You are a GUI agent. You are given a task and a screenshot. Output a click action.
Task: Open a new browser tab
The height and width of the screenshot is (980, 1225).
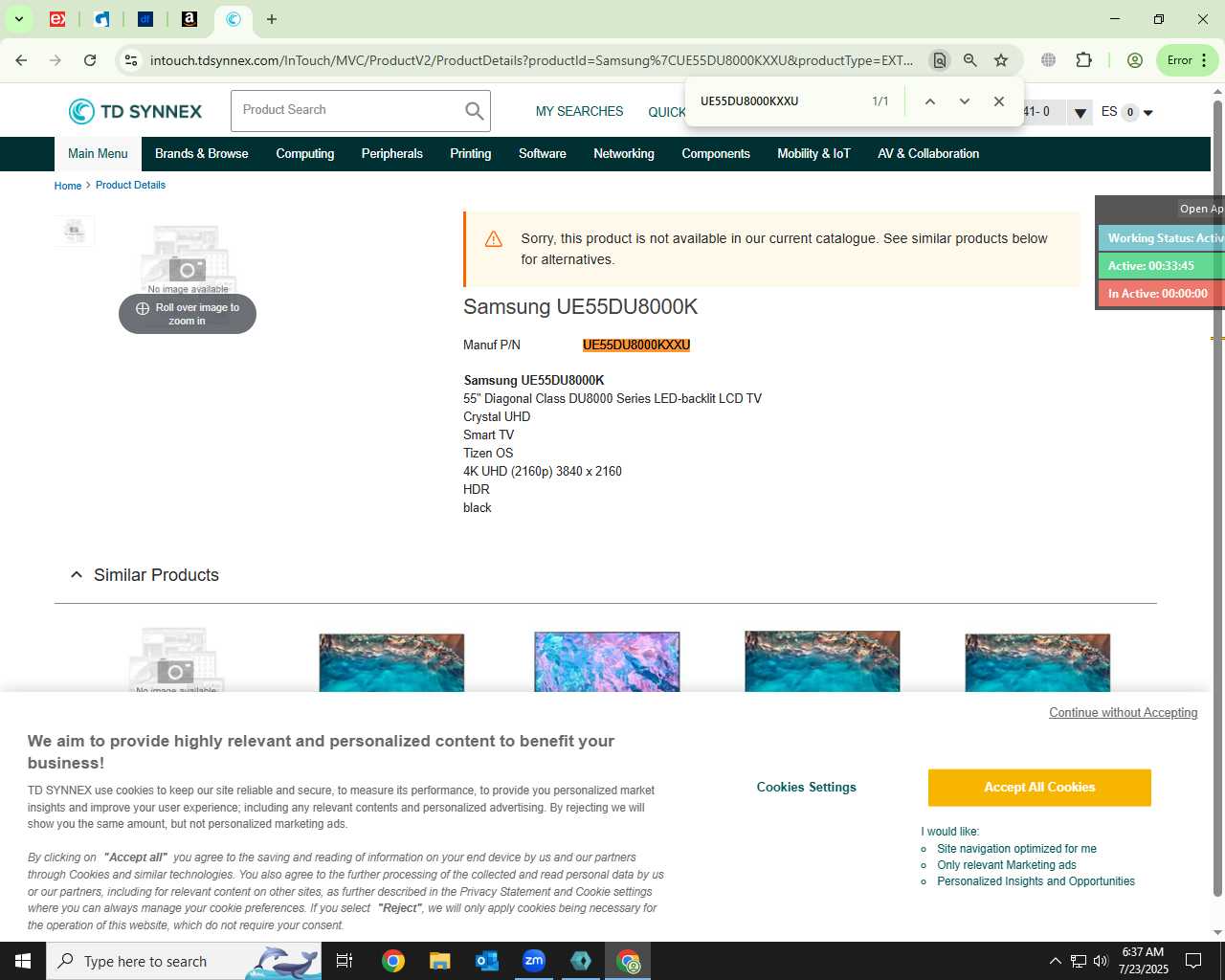coord(272,19)
